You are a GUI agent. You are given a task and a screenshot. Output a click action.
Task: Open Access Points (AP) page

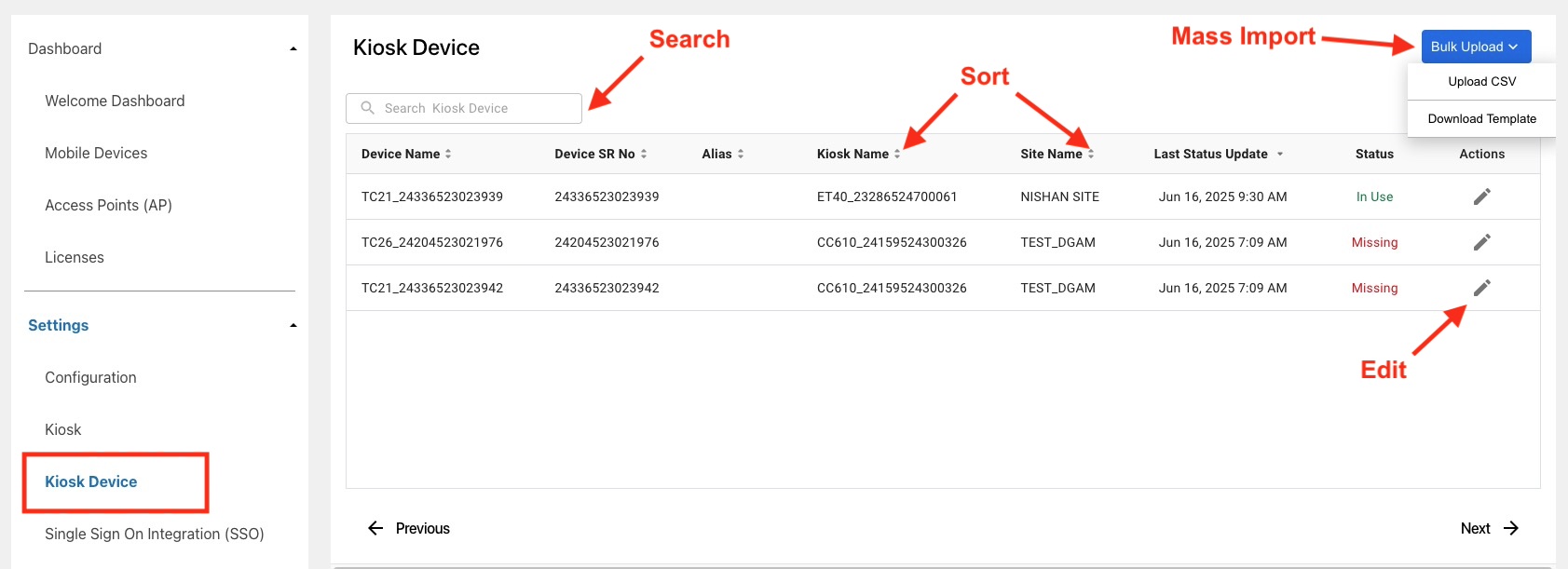(x=108, y=205)
